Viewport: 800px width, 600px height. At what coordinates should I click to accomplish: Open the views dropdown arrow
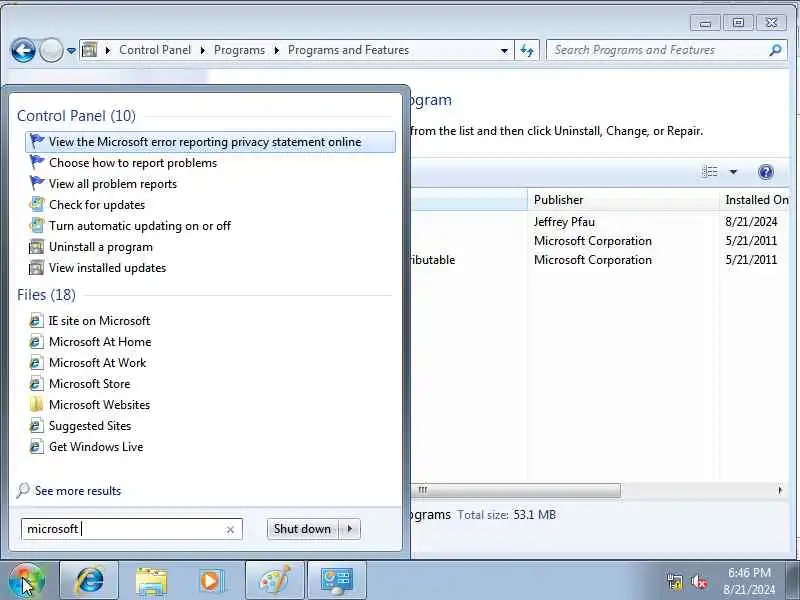click(x=733, y=172)
